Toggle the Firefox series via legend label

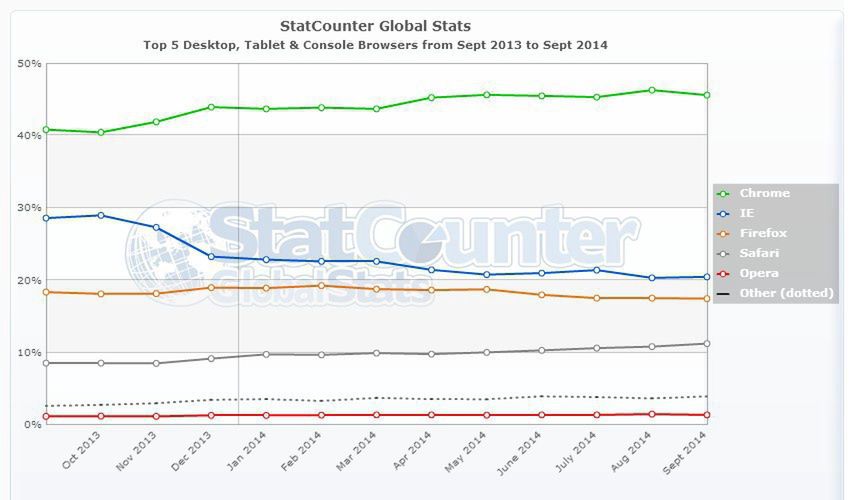point(764,233)
